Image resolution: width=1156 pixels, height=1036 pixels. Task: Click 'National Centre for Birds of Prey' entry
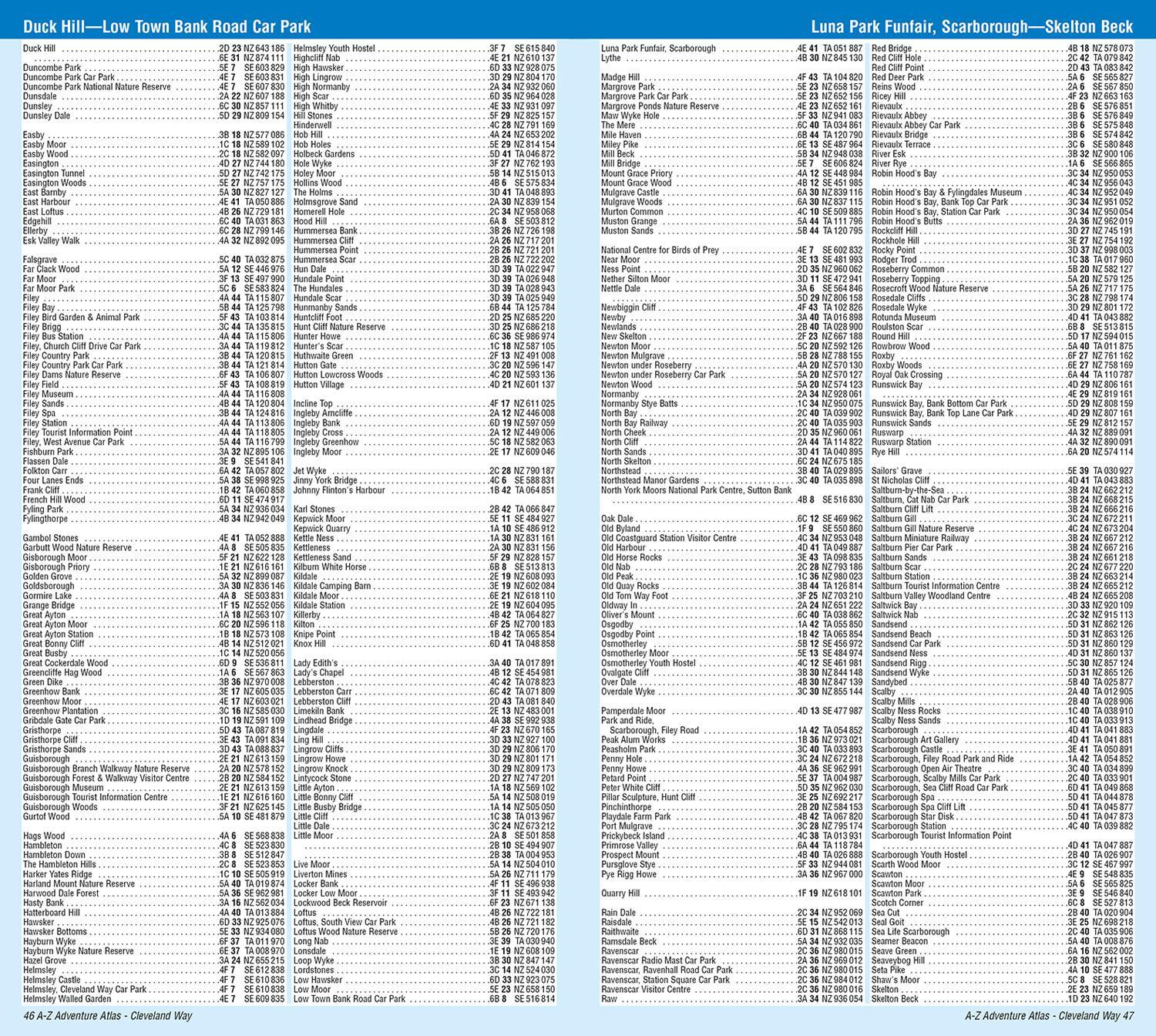pyautogui.click(x=731, y=250)
